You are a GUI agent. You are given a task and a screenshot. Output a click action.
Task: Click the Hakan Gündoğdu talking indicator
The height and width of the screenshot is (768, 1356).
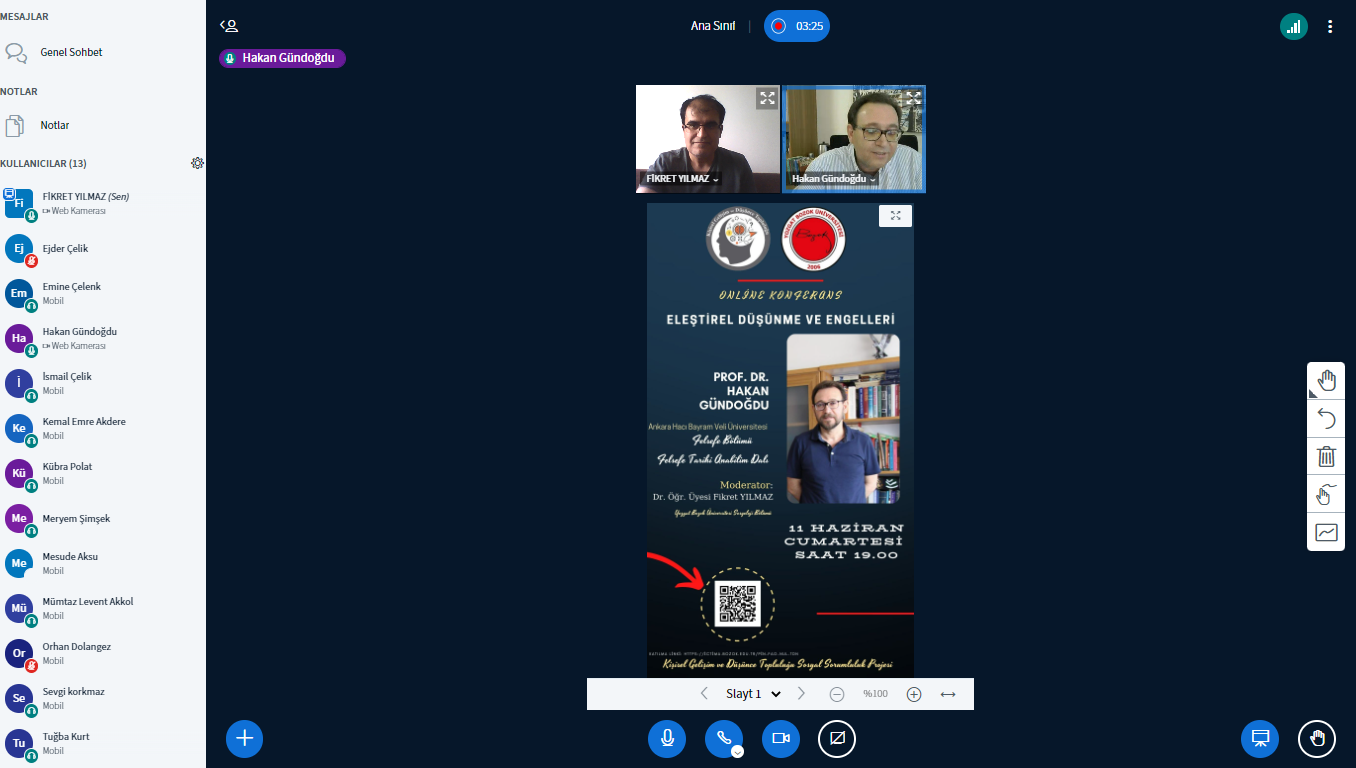coord(282,58)
